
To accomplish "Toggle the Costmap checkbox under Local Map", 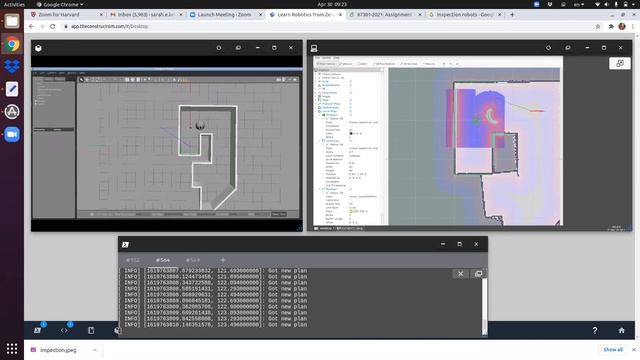I will tap(351, 141).
